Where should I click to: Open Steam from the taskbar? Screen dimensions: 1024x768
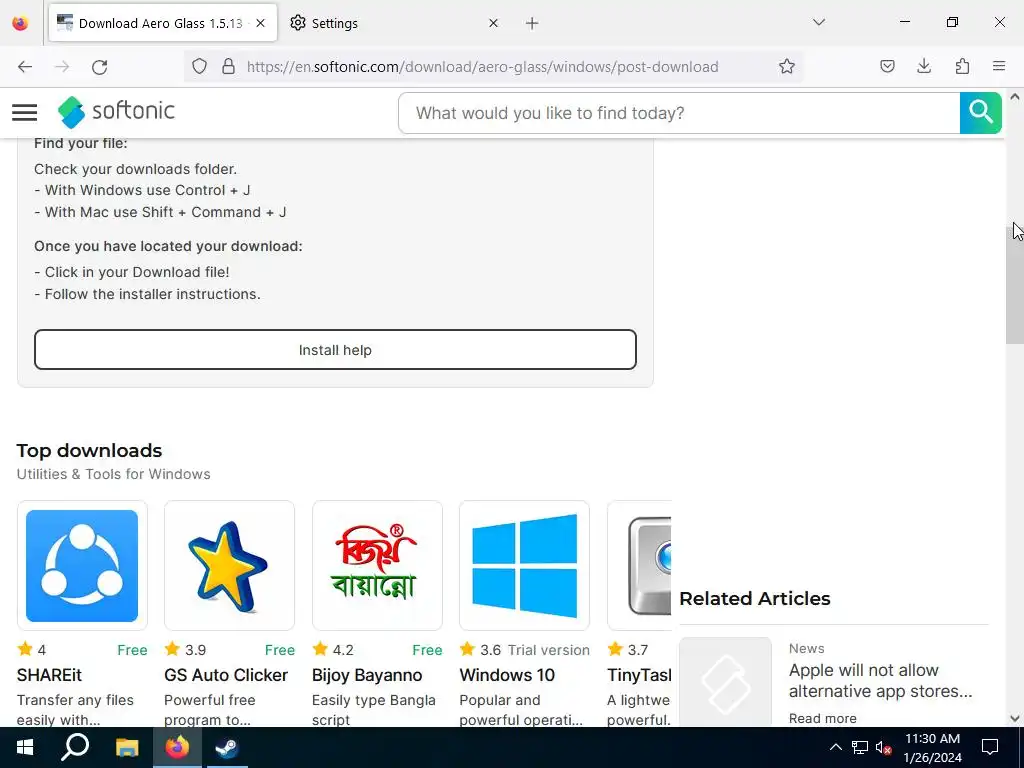pyautogui.click(x=227, y=747)
